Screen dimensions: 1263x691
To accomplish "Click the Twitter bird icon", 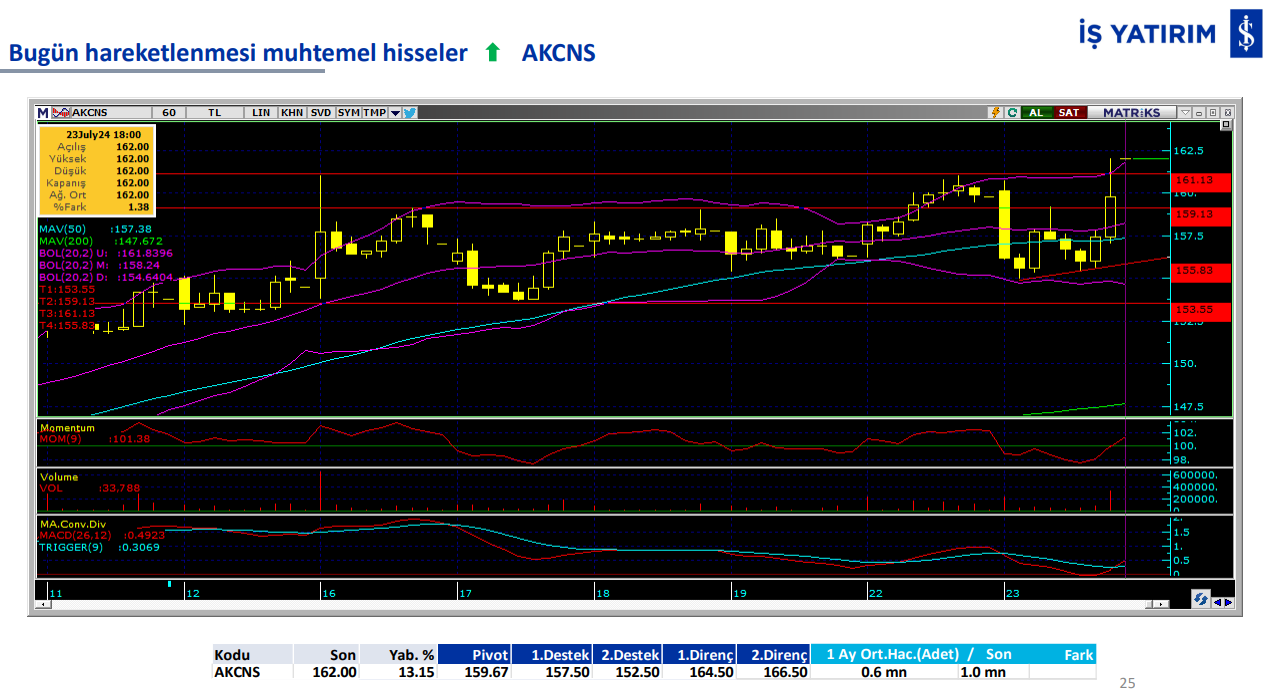I will [410, 113].
